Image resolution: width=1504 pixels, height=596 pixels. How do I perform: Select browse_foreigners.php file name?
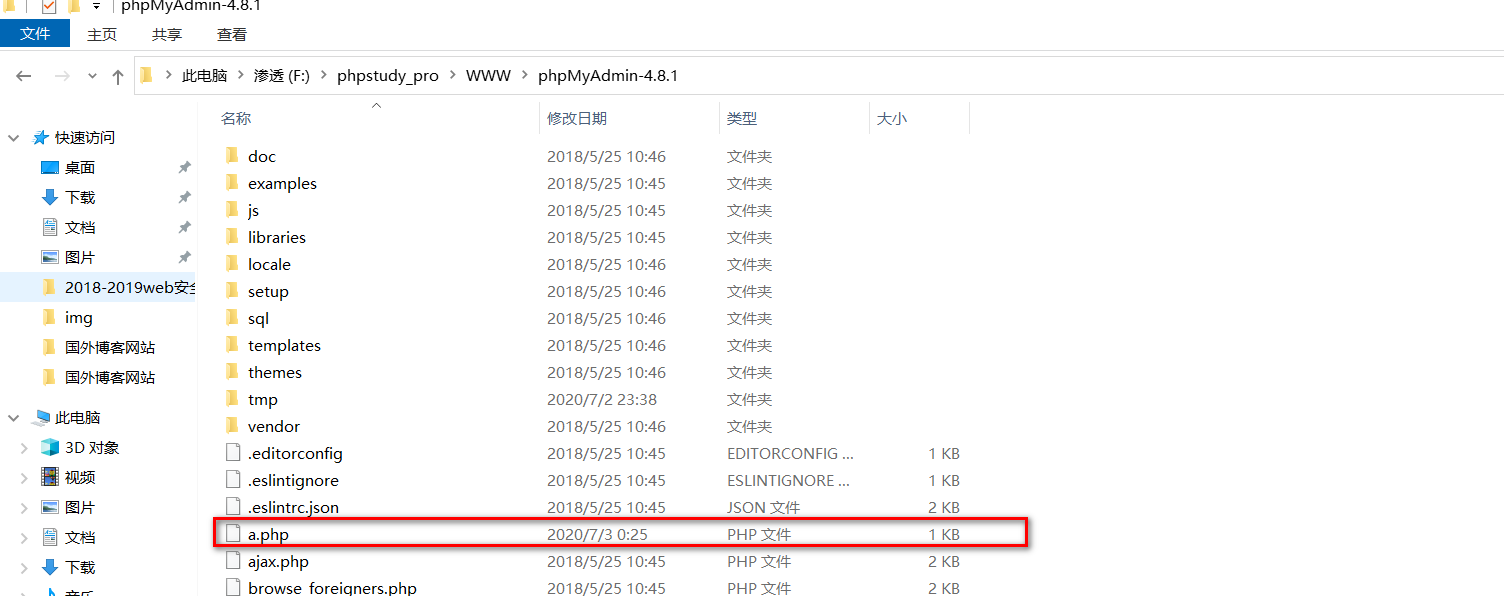pyautogui.click(x=332, y=588)
